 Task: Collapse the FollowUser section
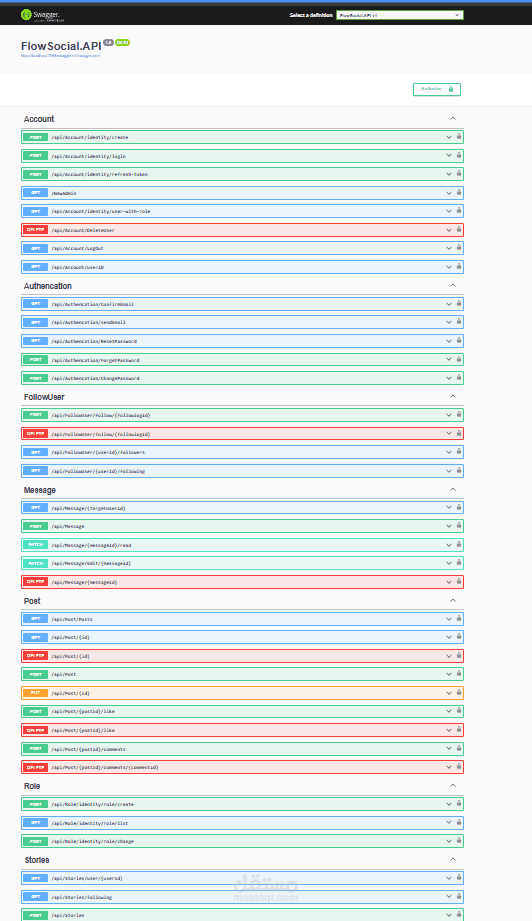453,396
